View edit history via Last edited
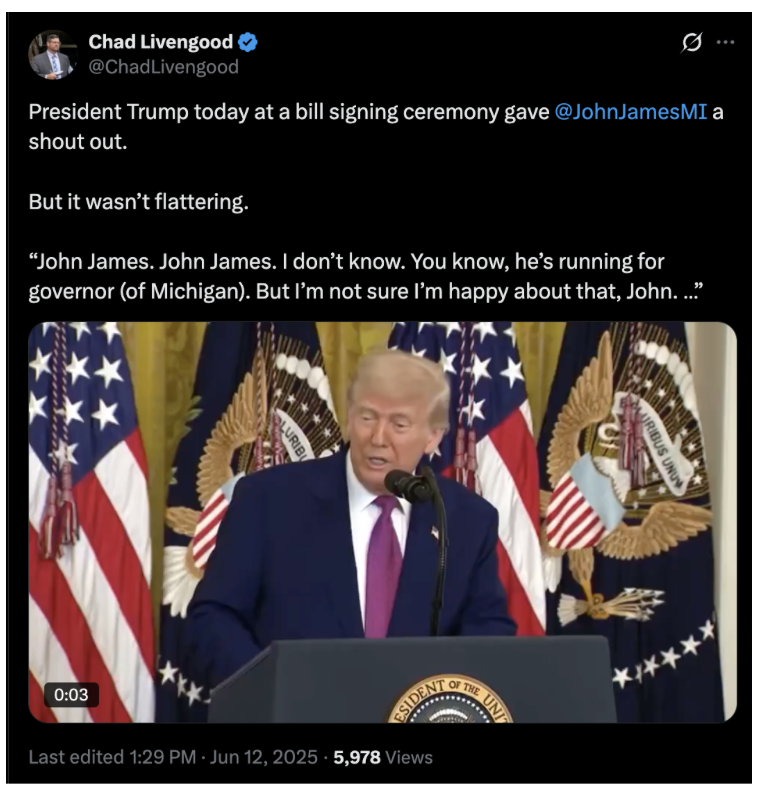The height and width of the screenshot is (796, 758). tap(76, 757)
